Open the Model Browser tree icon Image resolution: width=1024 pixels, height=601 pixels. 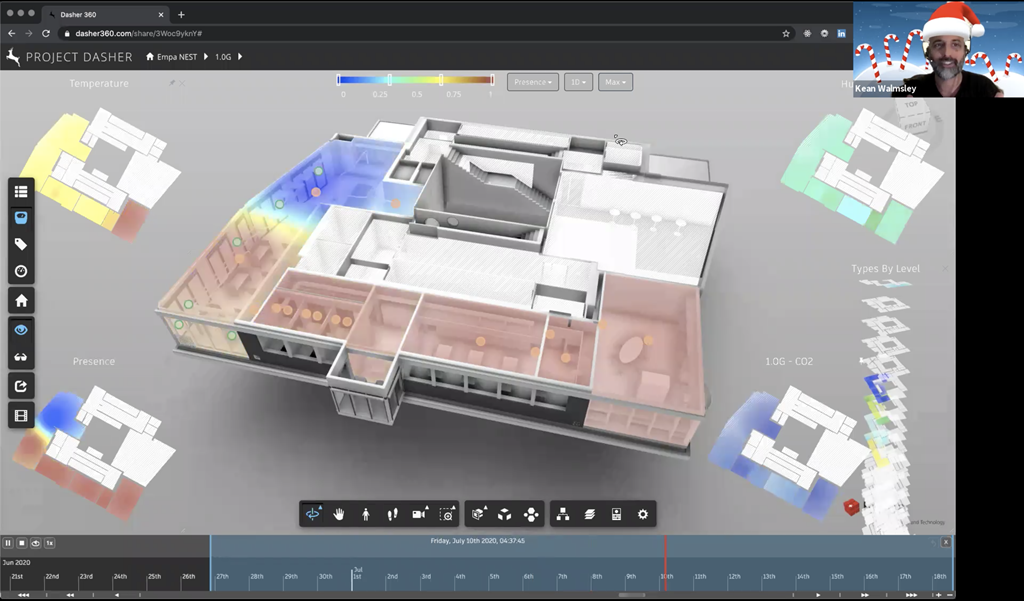[563, 514]
